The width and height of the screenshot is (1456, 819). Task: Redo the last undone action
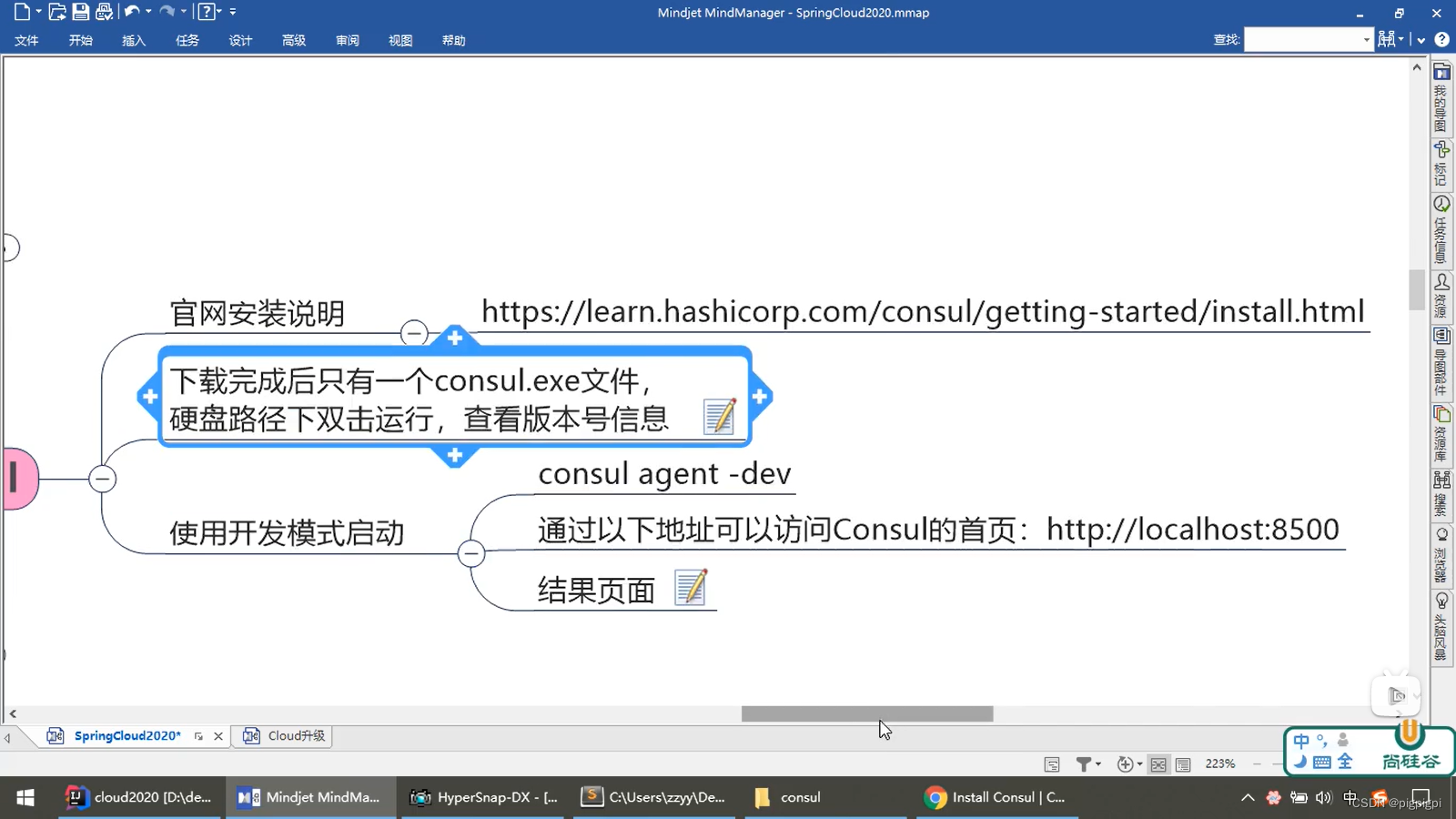[x=167, y=12]
